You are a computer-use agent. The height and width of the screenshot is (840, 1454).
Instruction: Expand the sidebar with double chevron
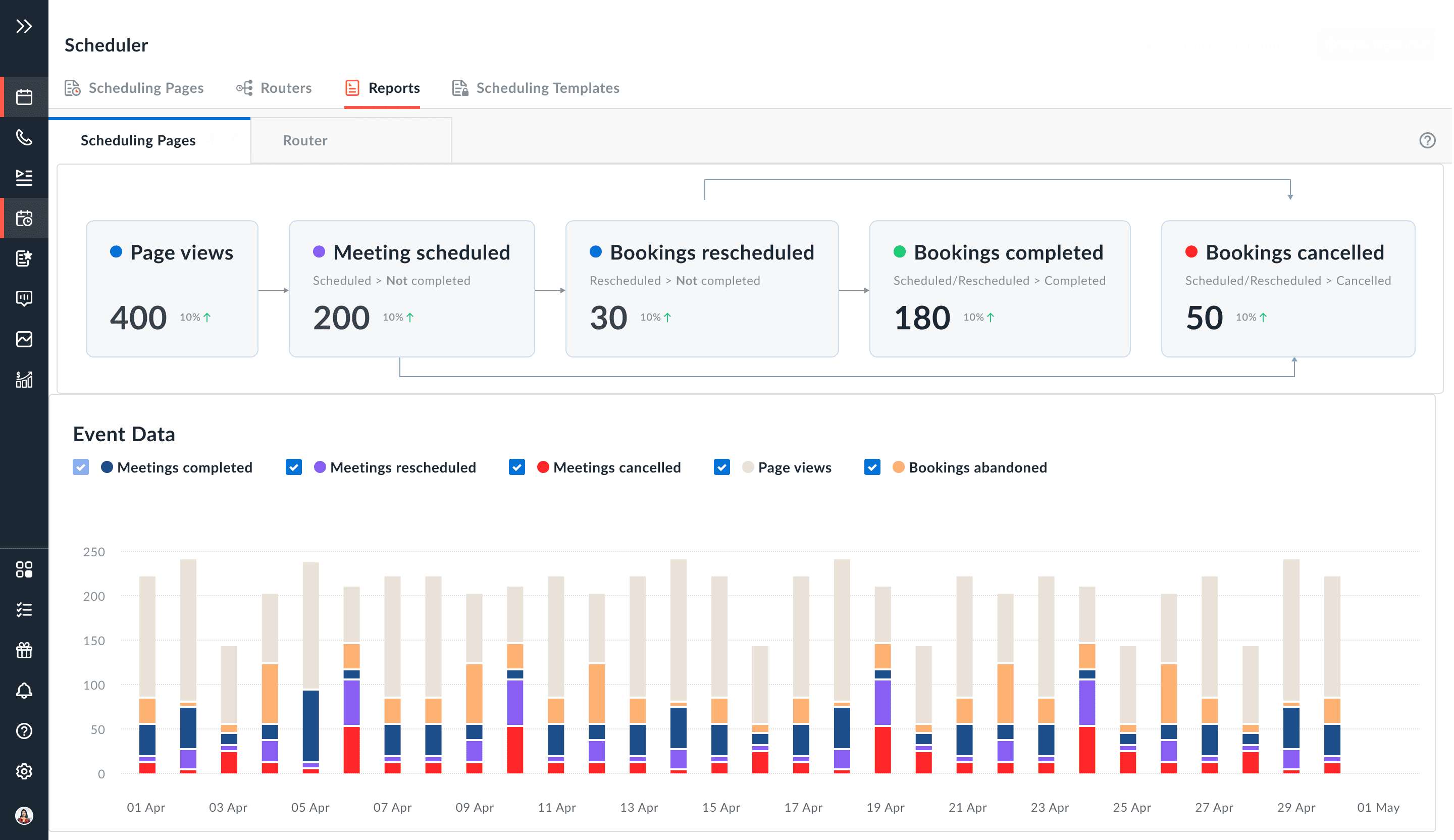(x=24, y=26)
